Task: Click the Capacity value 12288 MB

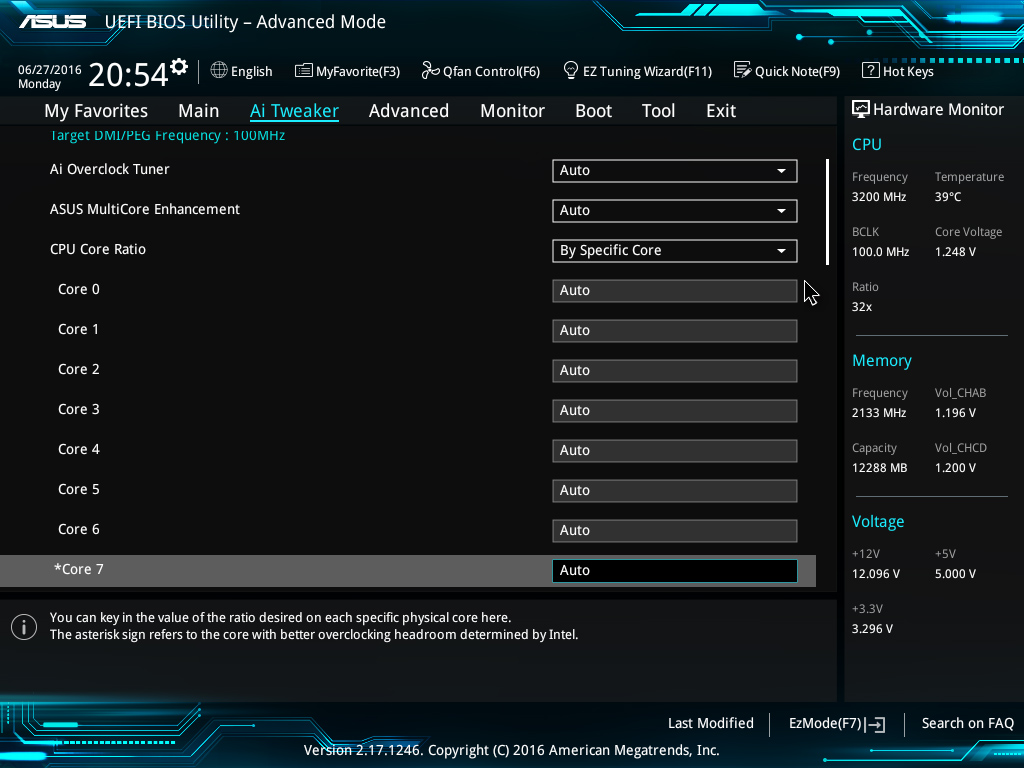Action: click(880, 468)
